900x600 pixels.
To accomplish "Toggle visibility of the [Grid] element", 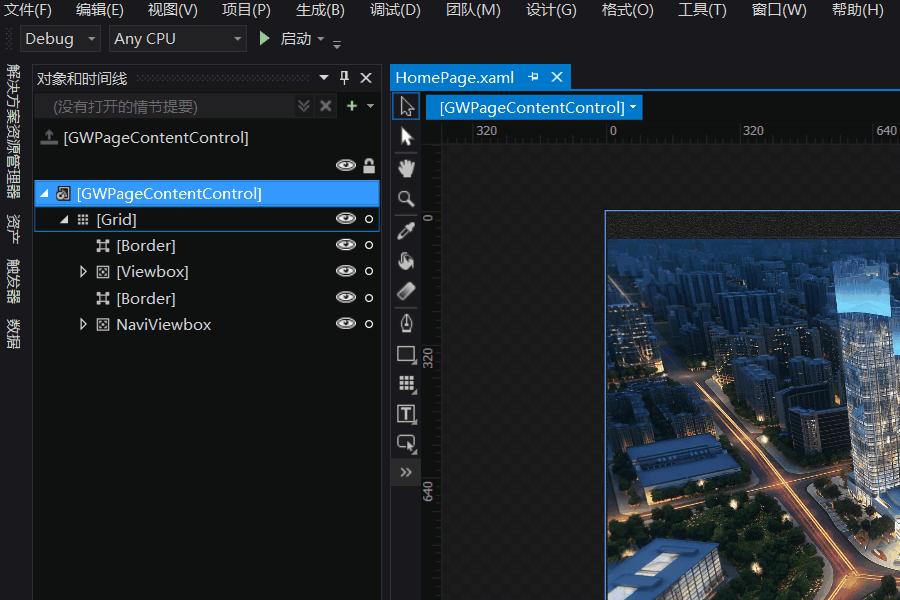I will pos(346,218).
